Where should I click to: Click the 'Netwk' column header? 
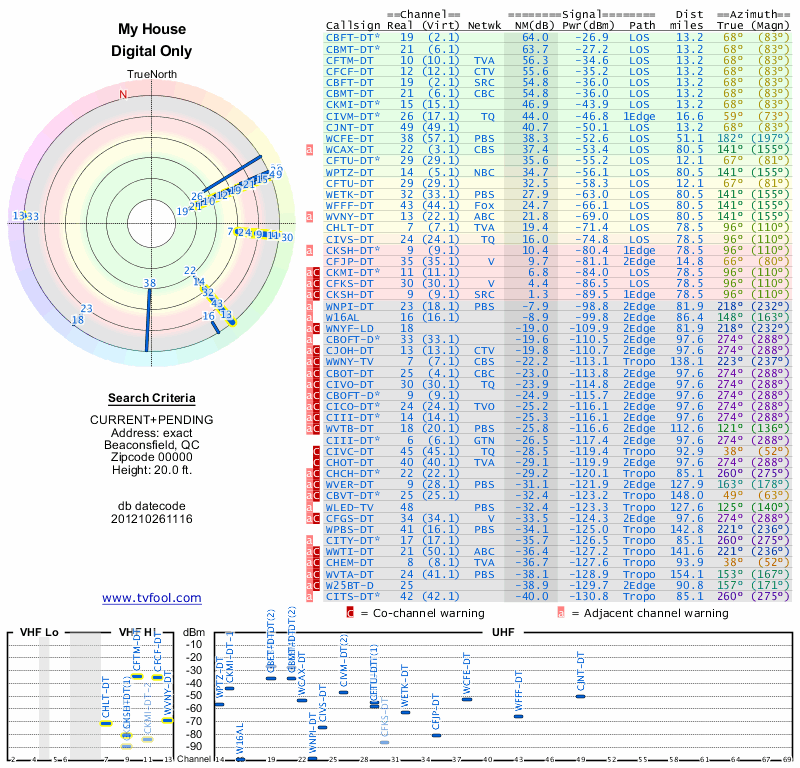[x=484, y=26]
